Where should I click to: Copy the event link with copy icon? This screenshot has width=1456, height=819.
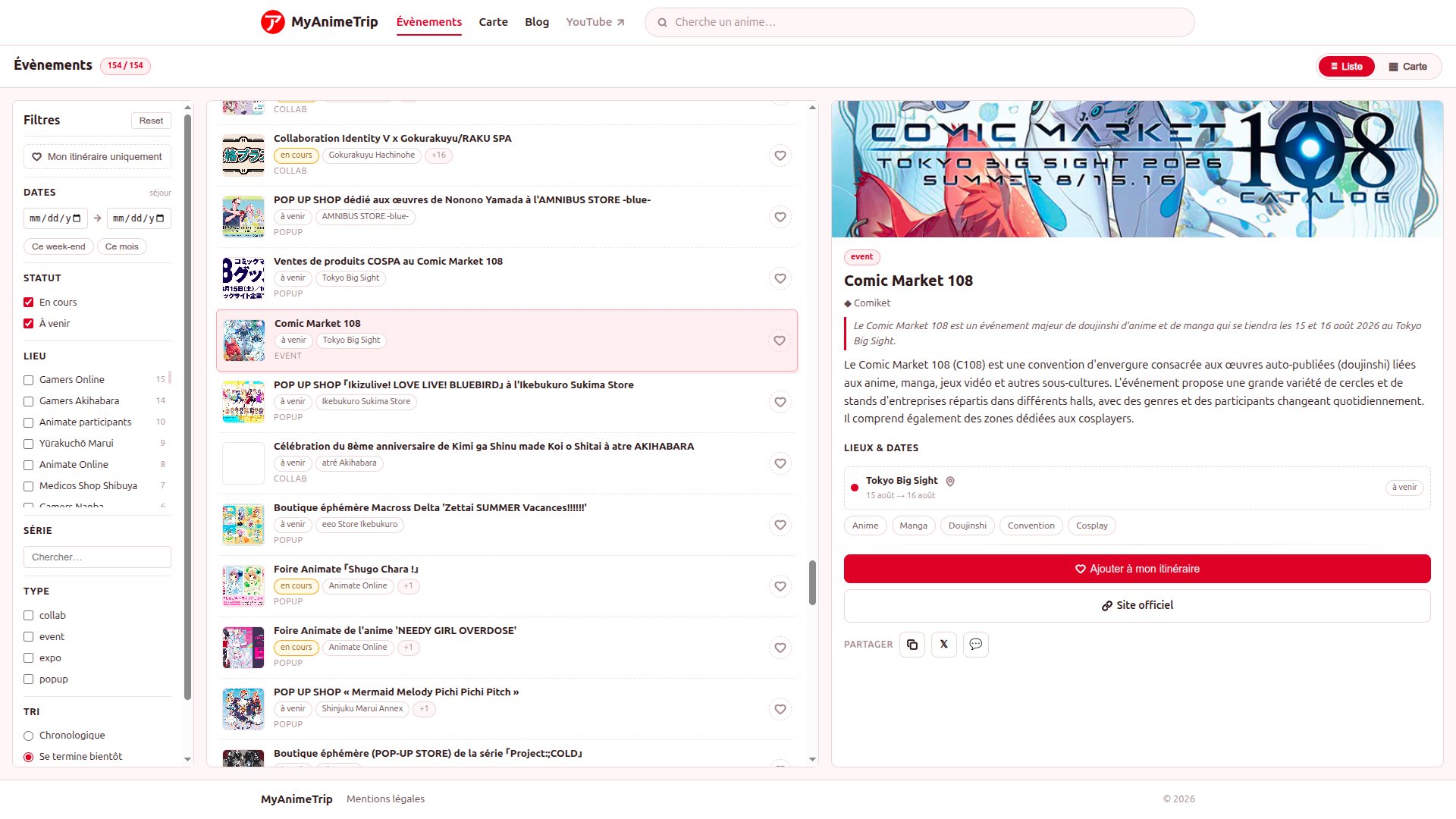[x=912, y=645]
